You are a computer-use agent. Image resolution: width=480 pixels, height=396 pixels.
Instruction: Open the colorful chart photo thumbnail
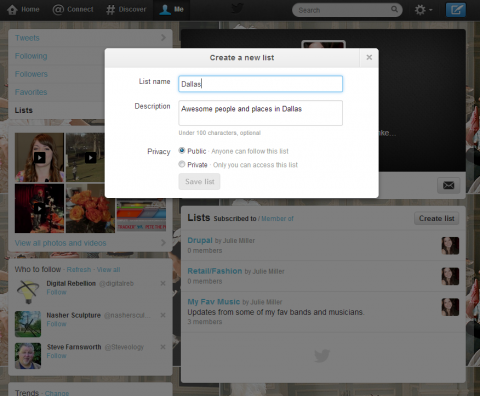(x=141, y=215)
